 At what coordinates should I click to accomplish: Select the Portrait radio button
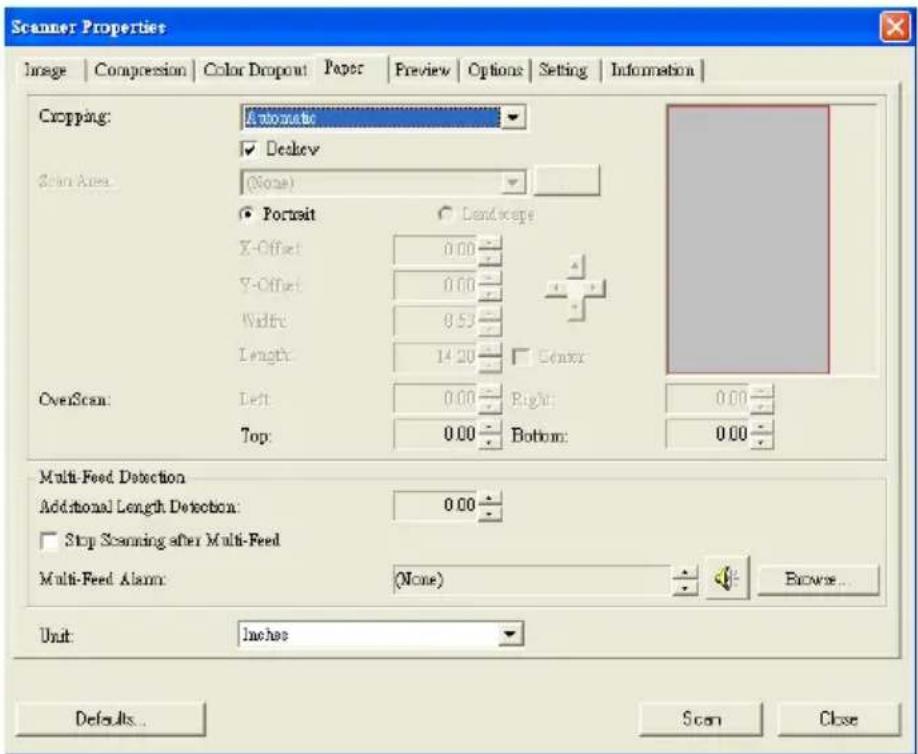[x=247, y=215]
